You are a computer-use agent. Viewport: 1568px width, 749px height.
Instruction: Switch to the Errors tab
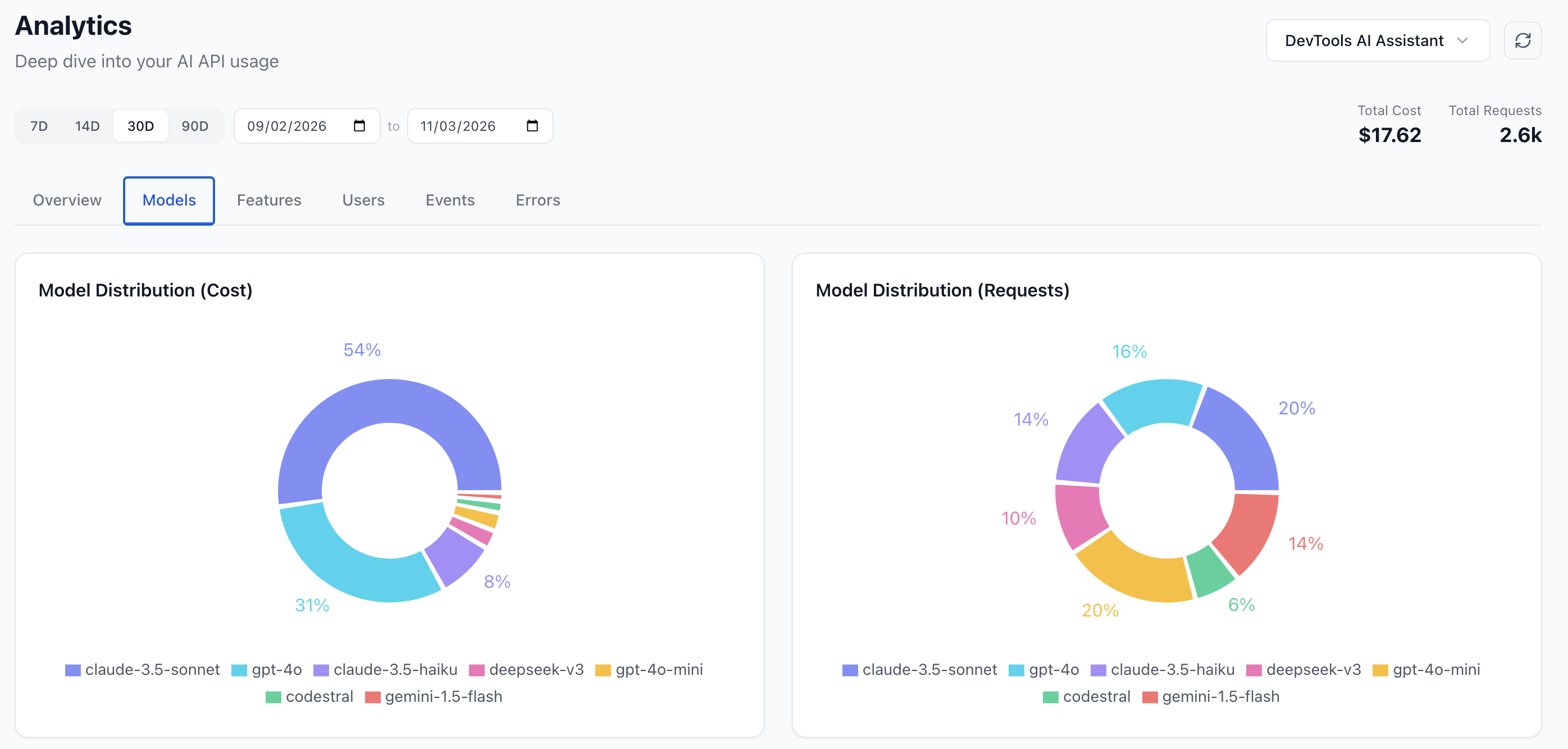point(537,200)
